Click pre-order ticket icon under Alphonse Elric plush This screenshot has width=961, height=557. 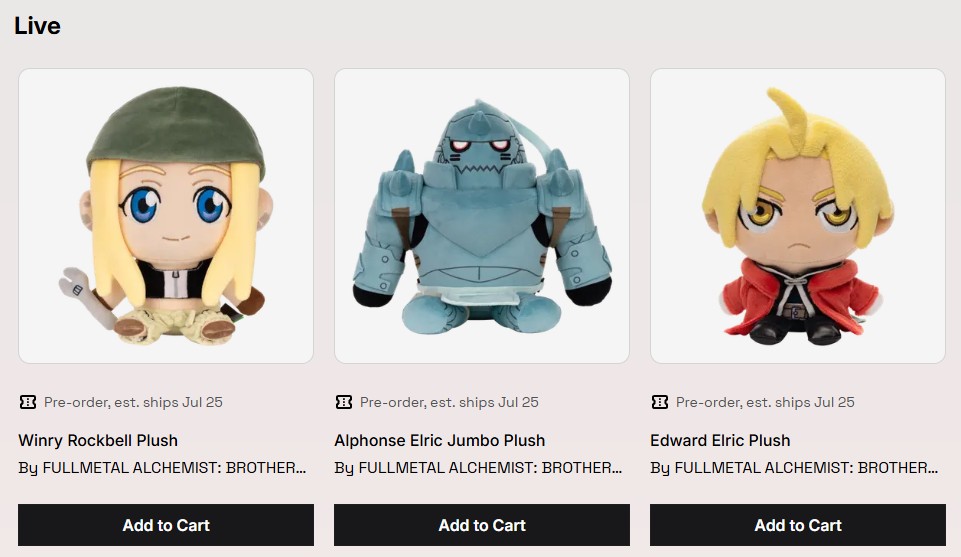click(x=344, y=402)
